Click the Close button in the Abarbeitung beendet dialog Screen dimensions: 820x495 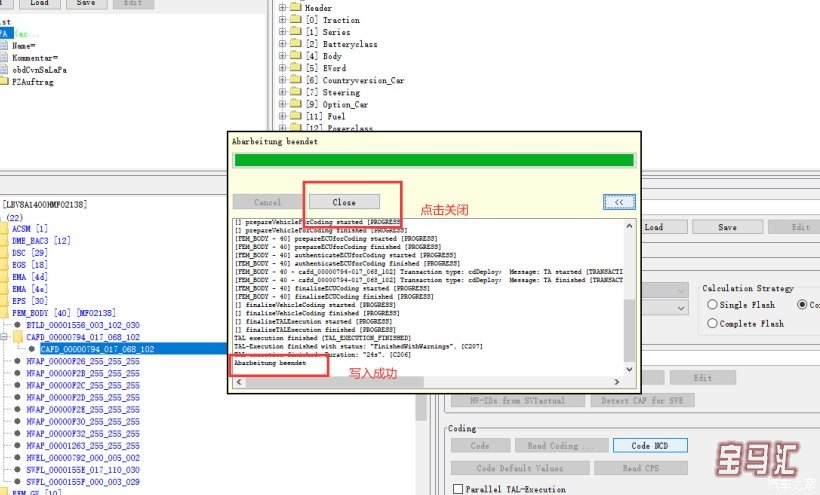click(x=344, y=202)
